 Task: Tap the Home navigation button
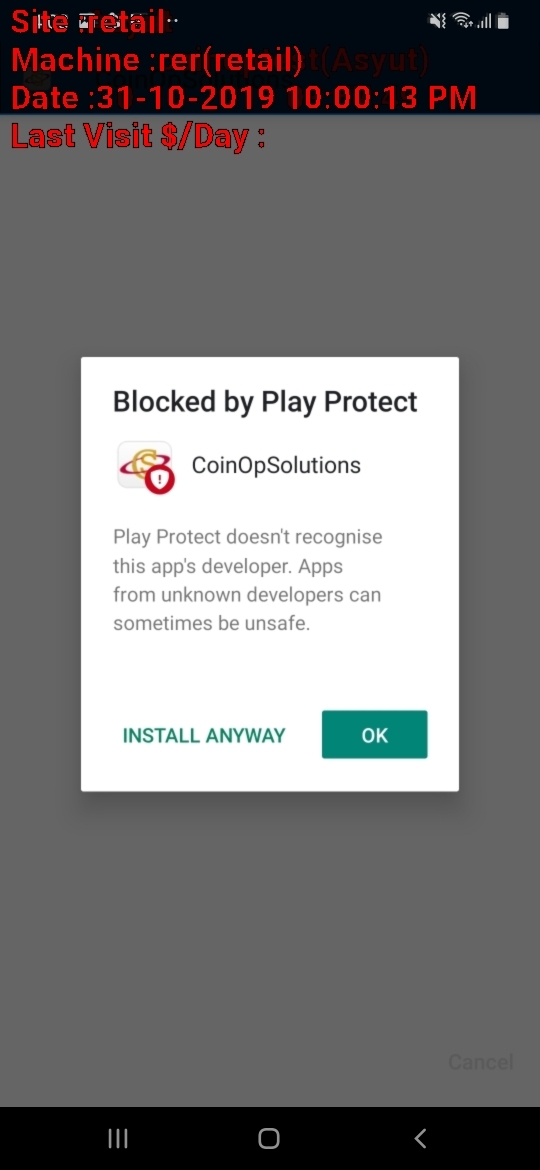pos(269,1138)
